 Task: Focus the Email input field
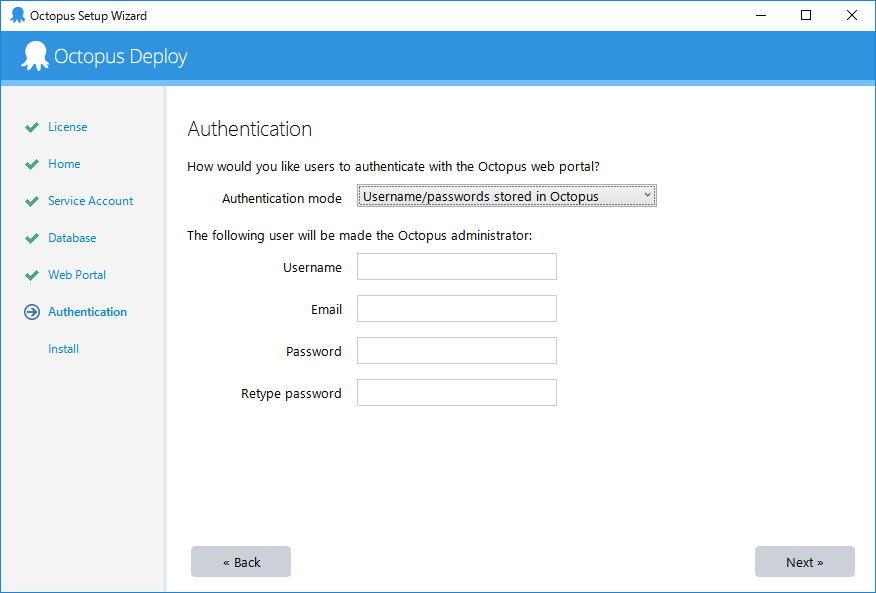456,309
